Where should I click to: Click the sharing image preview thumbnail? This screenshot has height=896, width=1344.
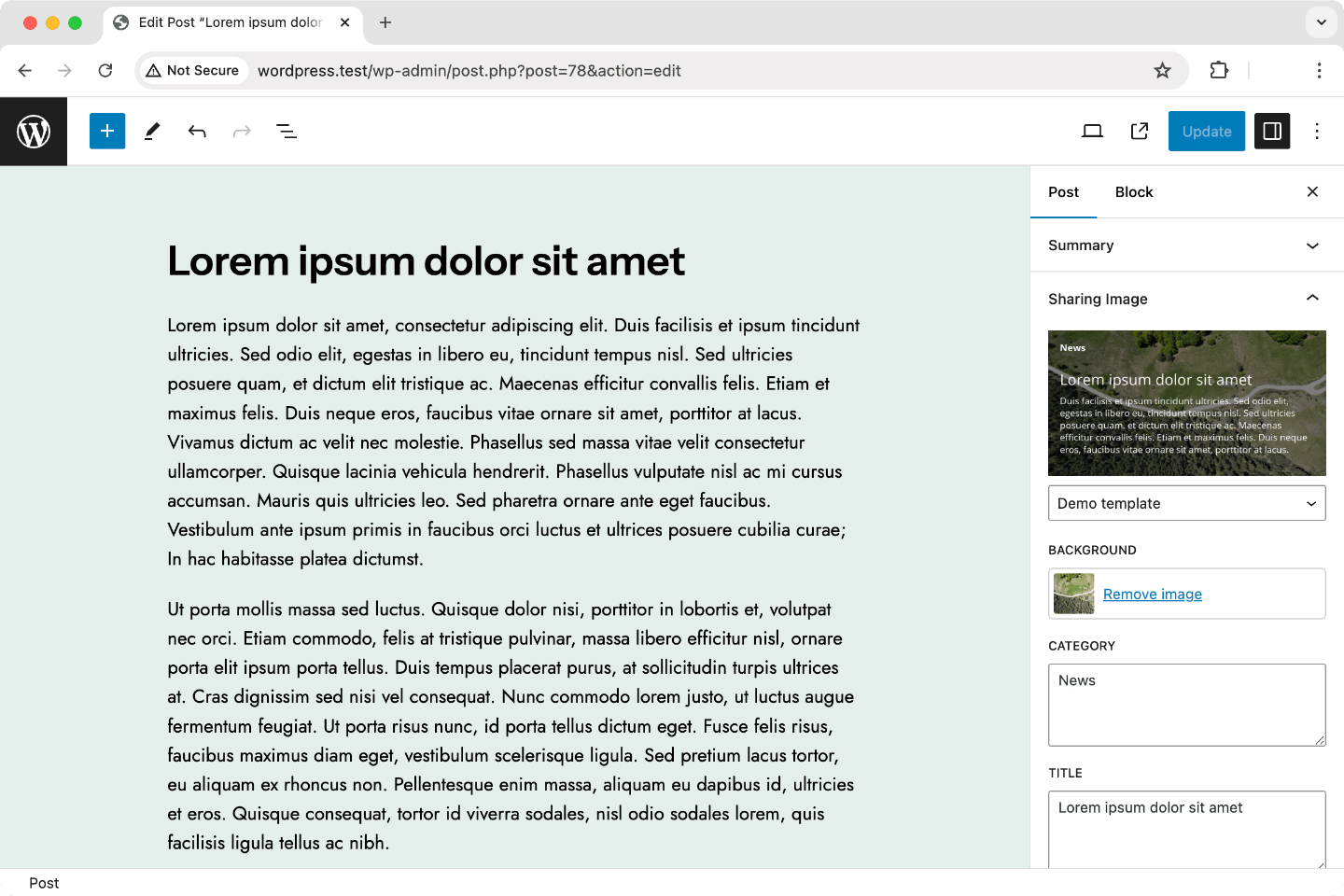pyautogui.click(x=1187, y=403)
